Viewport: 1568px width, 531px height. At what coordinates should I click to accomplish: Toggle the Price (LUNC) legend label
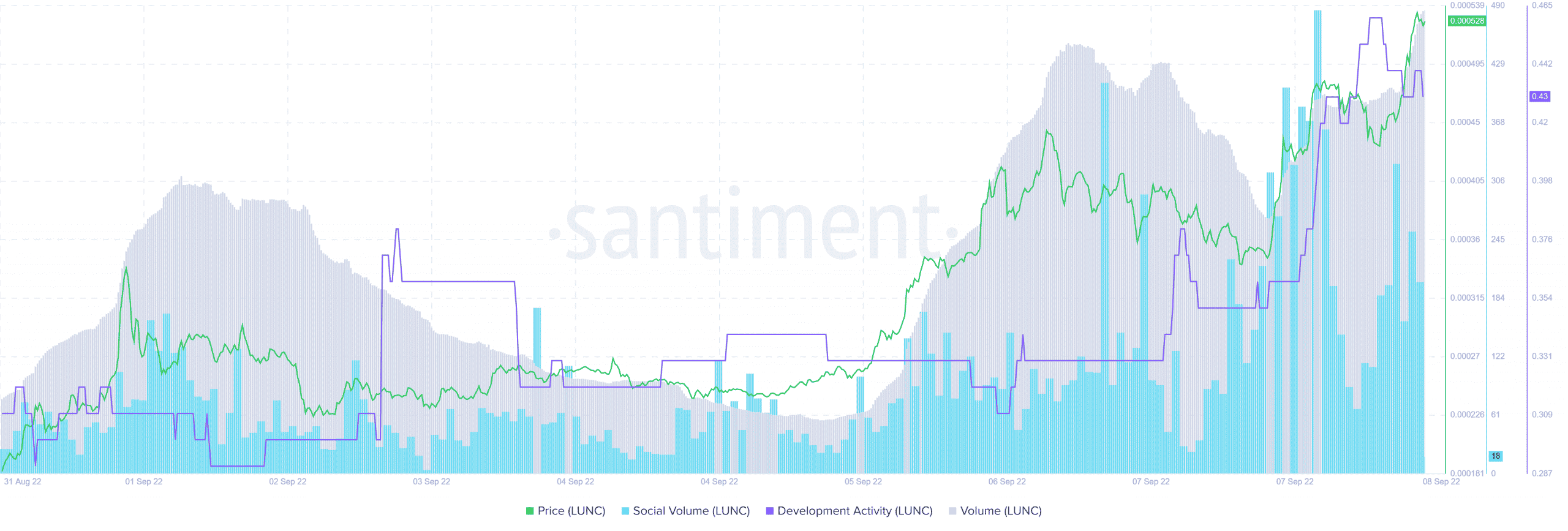click(571, 511)
